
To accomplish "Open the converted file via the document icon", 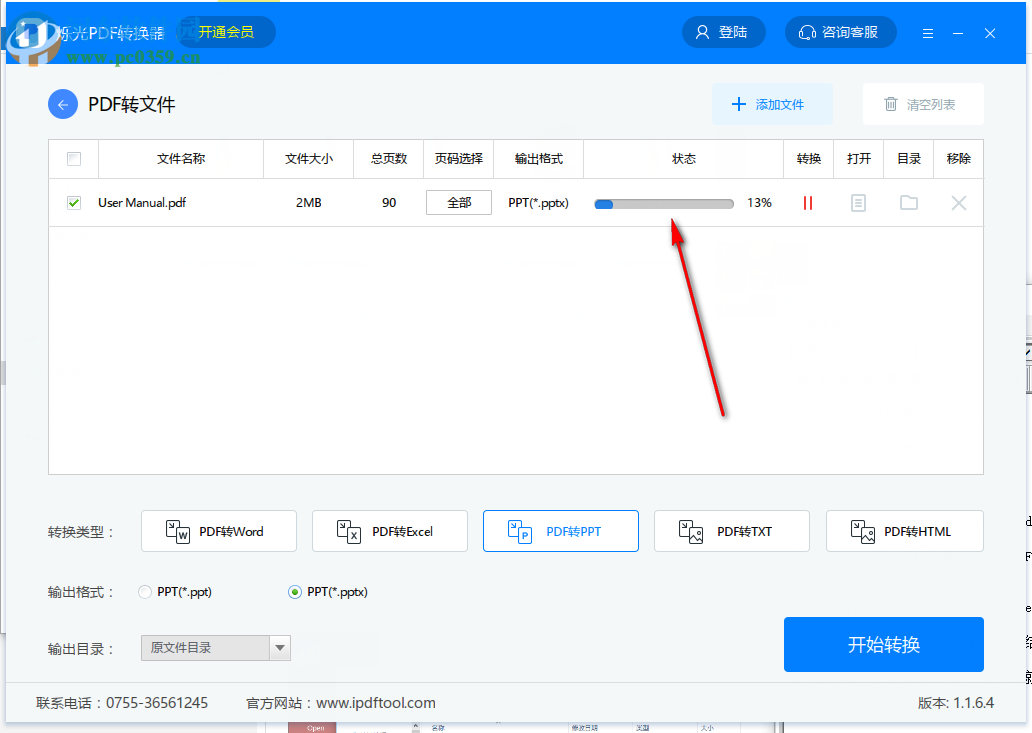I will pyautogui.click(x=858, y=202).
